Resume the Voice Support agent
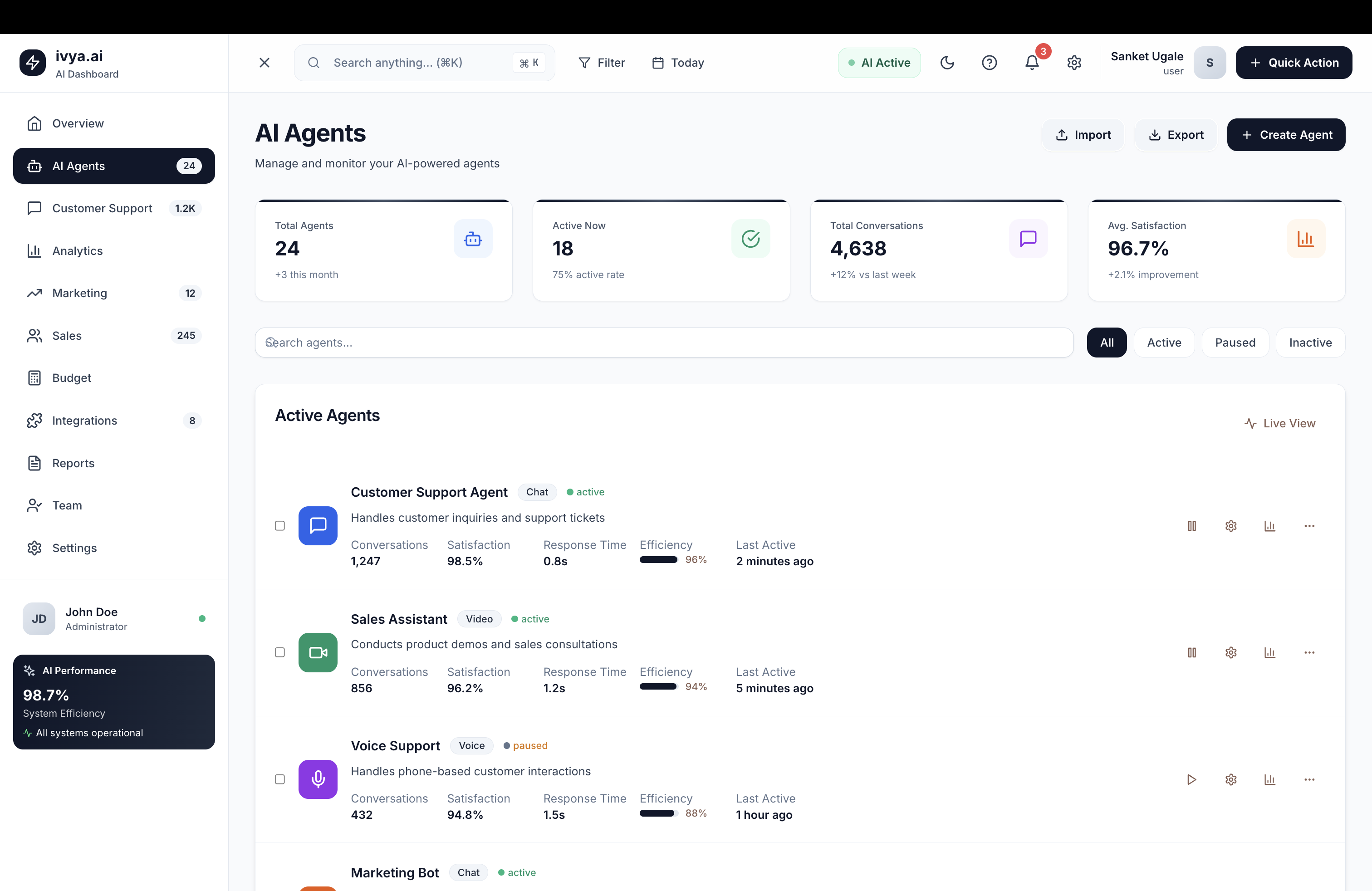This screenshot has height=891, width=1372. click(x=1191, y=779)
